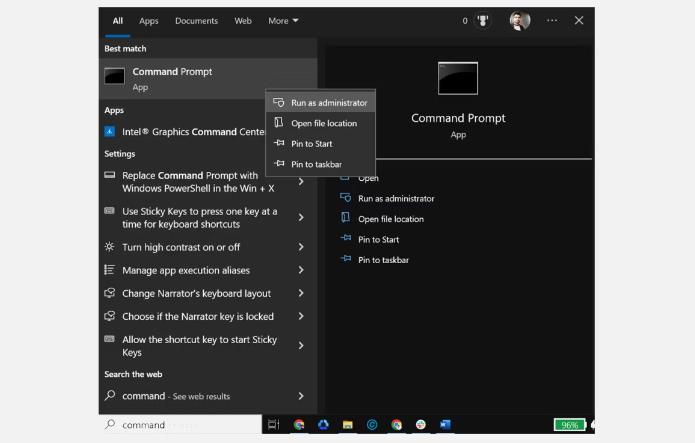Choose Pin to taskbar in context menu
The height and width of the screenshot is (443, 695).
tap(320, 164)
